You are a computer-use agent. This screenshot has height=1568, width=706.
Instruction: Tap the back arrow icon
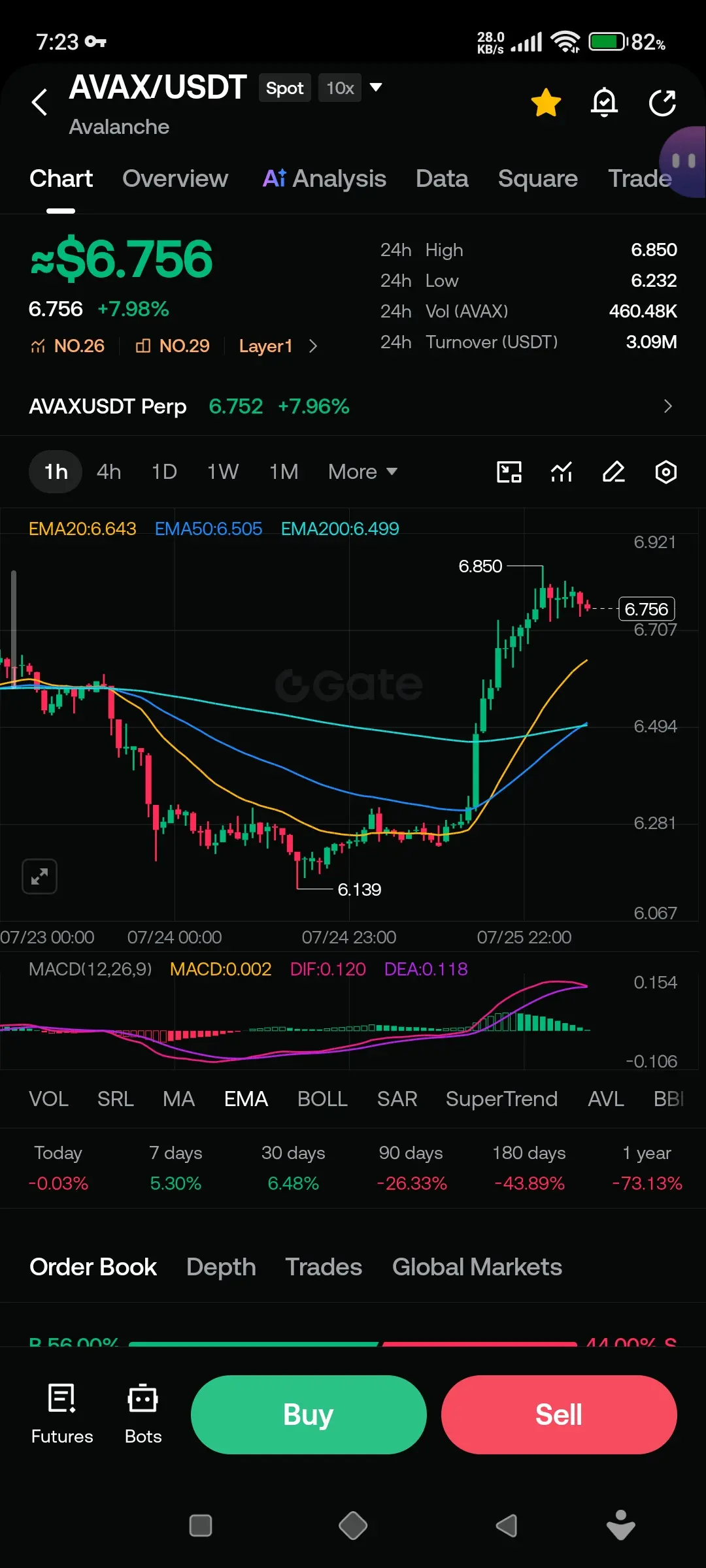click(x=40, y=102)
